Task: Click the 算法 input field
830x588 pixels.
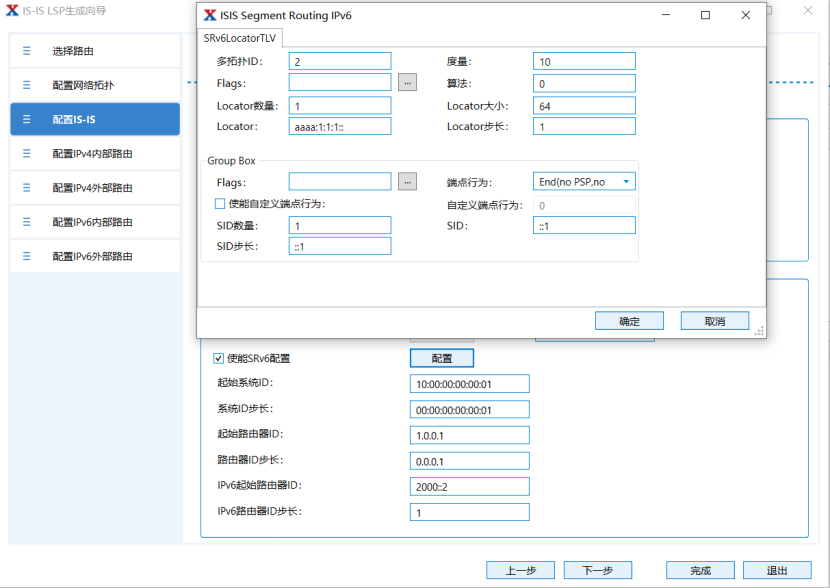Action: pos(584,83)
